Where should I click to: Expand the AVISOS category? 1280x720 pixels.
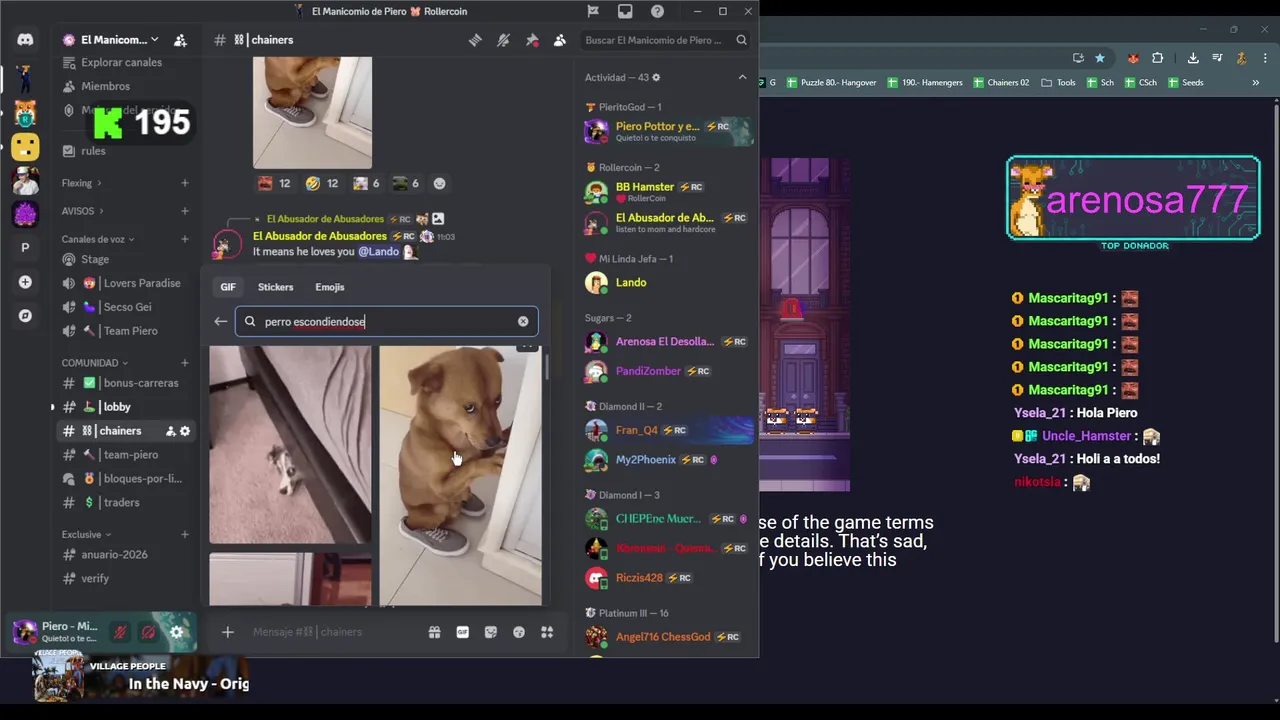pos(83,211)
